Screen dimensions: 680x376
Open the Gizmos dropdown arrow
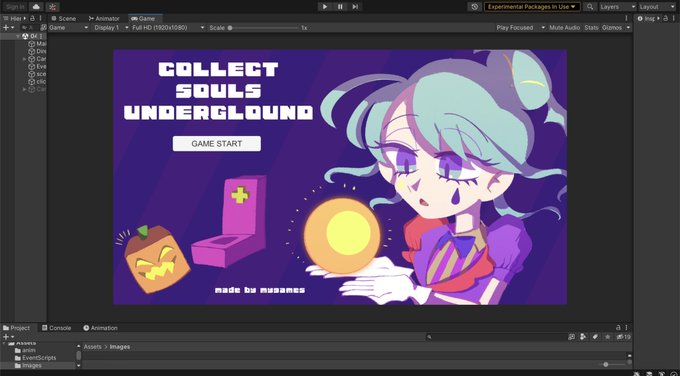point(628,27)
